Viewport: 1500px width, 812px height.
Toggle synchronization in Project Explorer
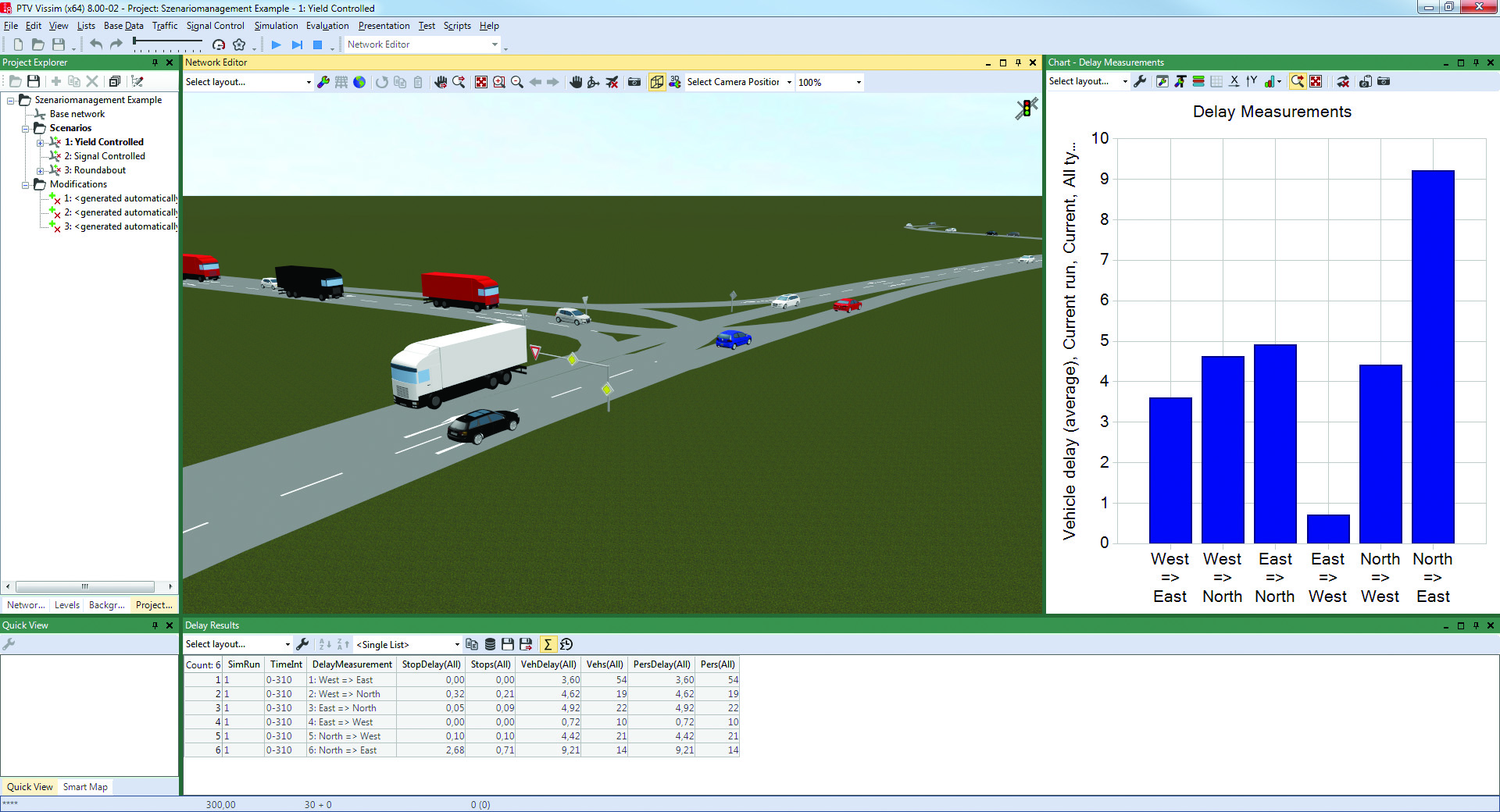point(137,81)
